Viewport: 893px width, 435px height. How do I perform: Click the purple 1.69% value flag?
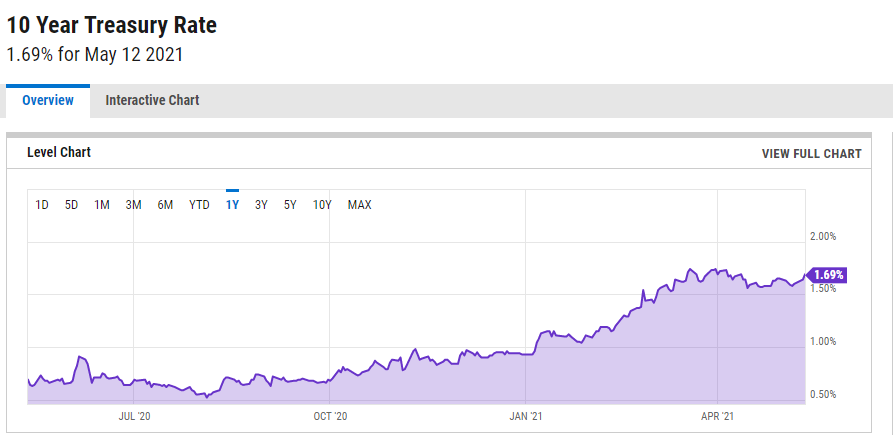[x=828, y=275]
